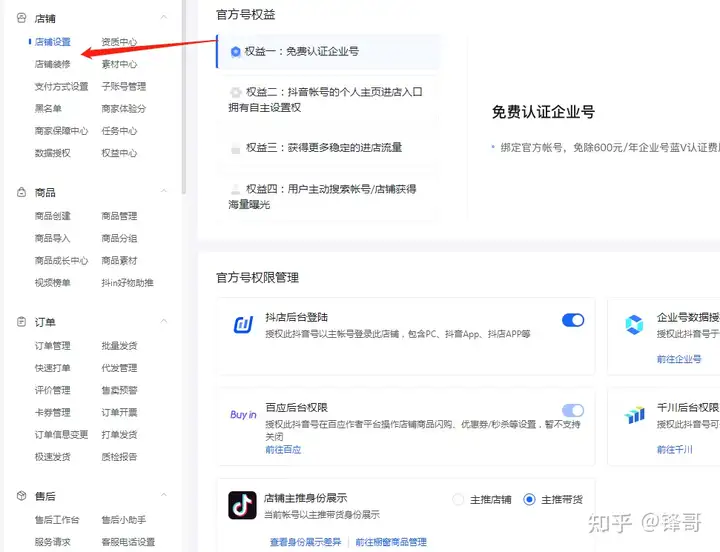The image size is (720, 552).
Task: Click the sidebar vertical scrollbar
Action: [x=184, y=96]
